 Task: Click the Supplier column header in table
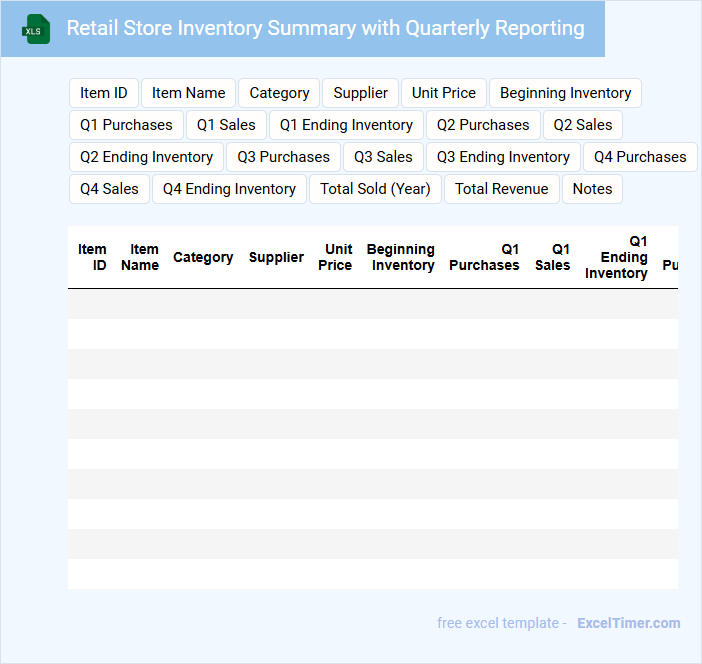click(276, 257)
